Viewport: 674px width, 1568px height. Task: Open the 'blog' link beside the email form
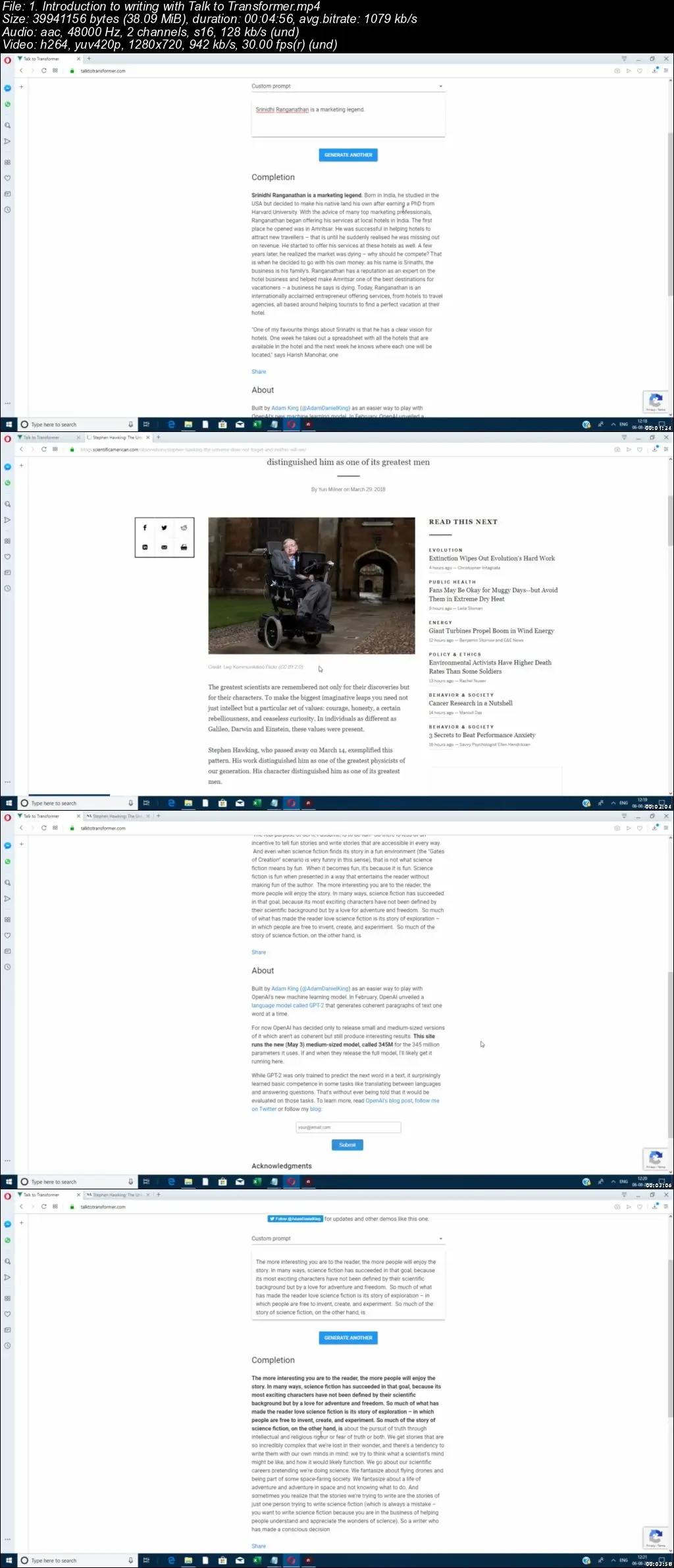click(316, 1109)
